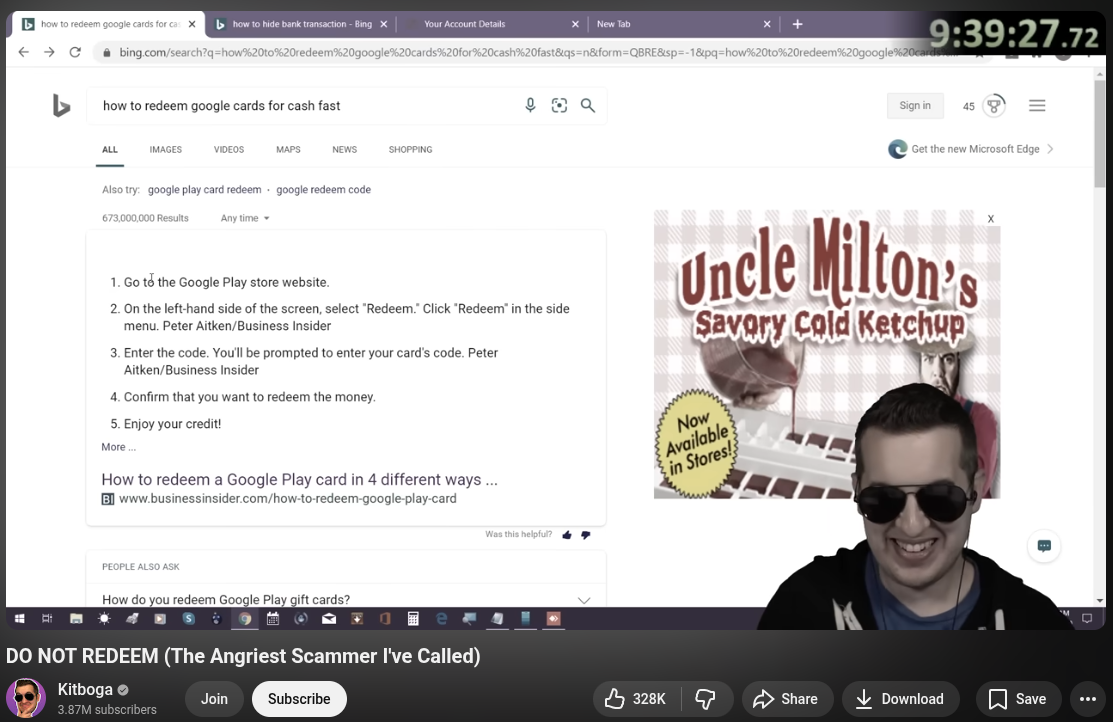Switch to VIDEOS search tab
This screenshot has width=1113, height=722.
(x=229, y=150)
